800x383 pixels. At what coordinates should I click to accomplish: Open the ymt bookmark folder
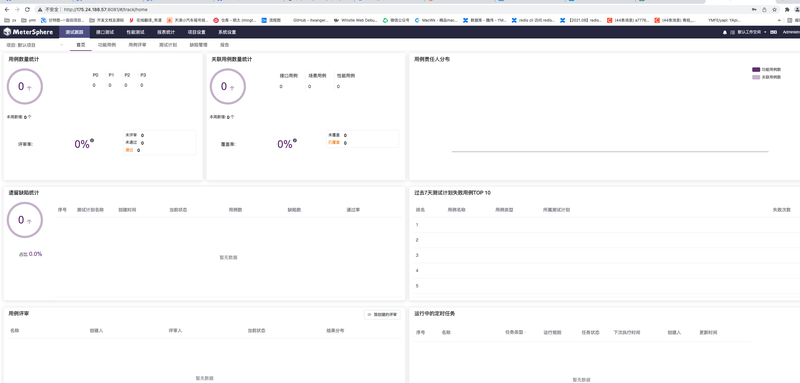(x=29, y=20)
